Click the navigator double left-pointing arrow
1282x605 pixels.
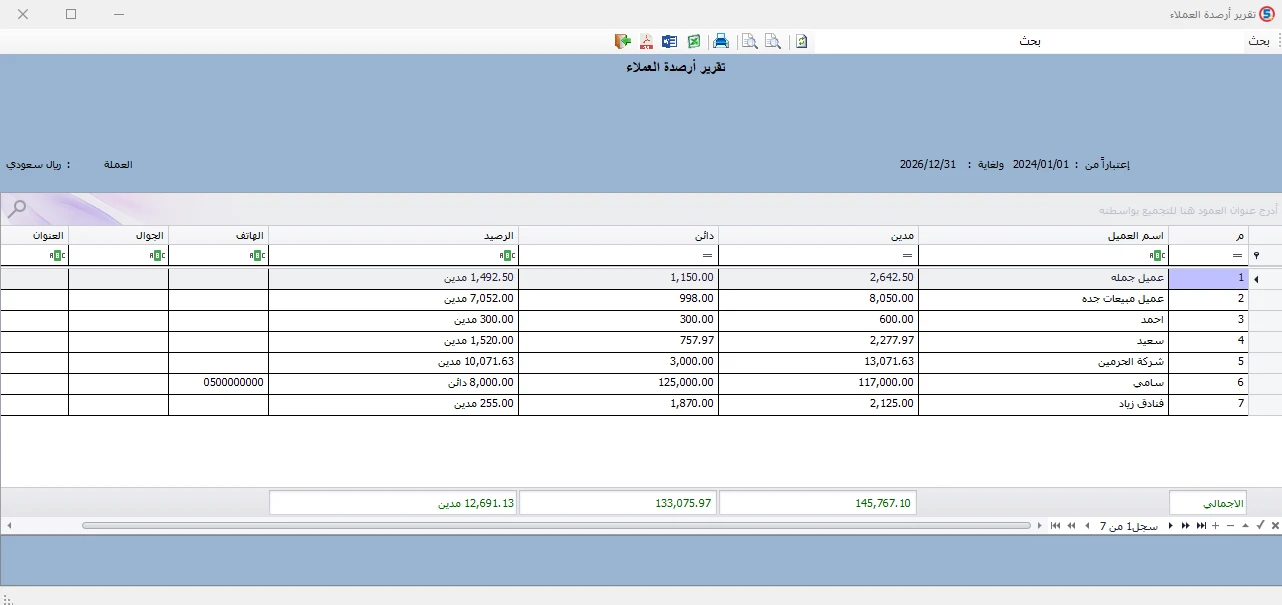point(1070,525)
